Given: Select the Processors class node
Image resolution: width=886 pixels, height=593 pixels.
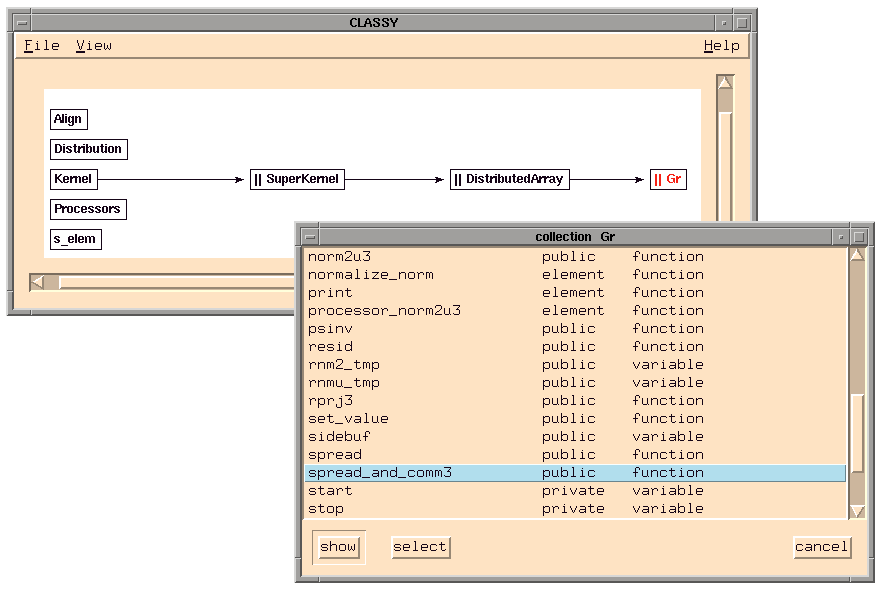Looking at the screenshot, I should [88, 209].
